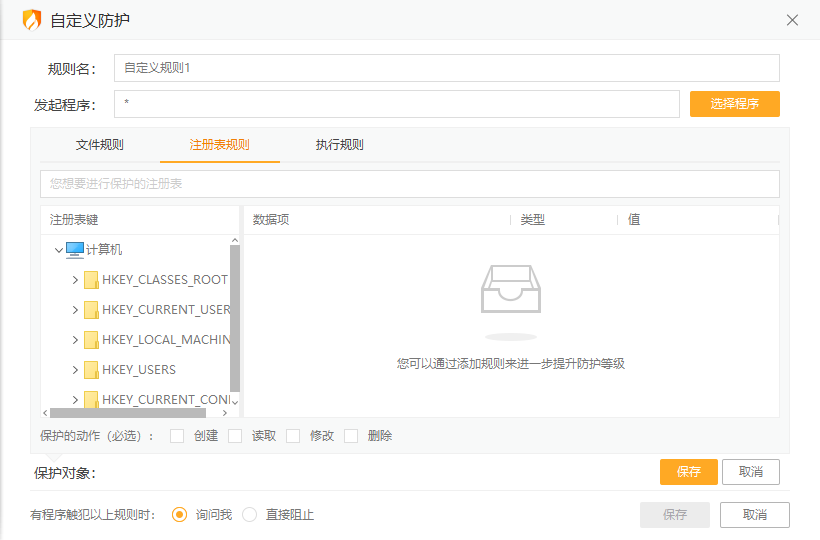Tick the 删除 action checkbox
820x540 pixels.
(x=351, y=436)
